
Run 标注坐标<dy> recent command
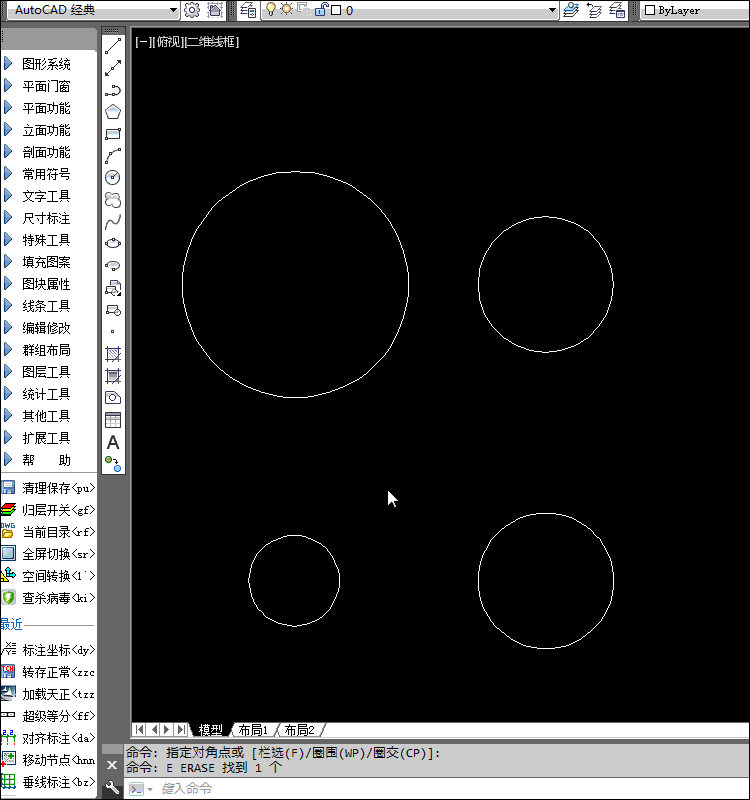[48, 650]
